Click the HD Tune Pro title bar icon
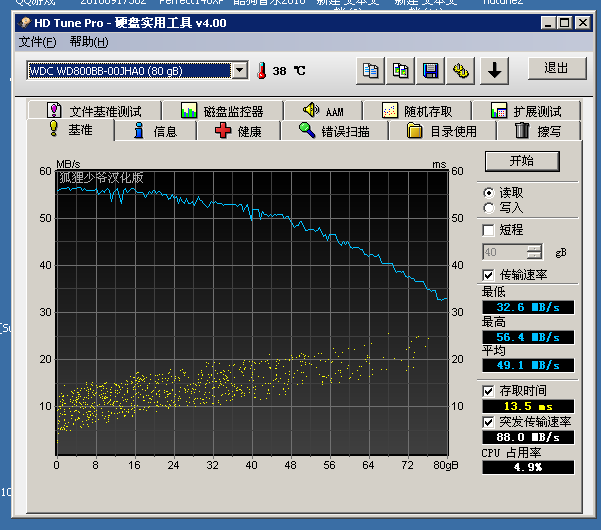Screen dimensions: 601x530 (25, 23)
